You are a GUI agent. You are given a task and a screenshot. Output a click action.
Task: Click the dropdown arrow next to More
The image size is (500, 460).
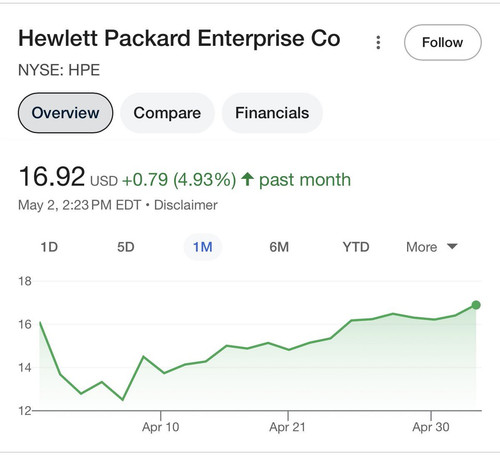click(x=452, y=247)
